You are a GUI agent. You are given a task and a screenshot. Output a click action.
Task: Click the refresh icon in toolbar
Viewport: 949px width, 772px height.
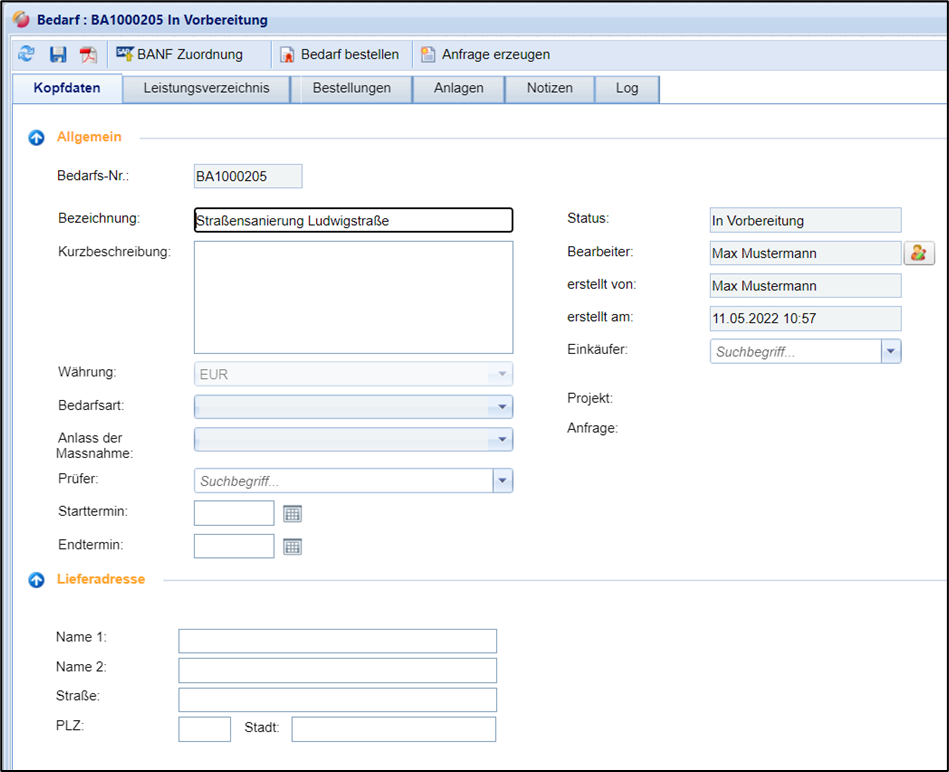pos(26,54)
